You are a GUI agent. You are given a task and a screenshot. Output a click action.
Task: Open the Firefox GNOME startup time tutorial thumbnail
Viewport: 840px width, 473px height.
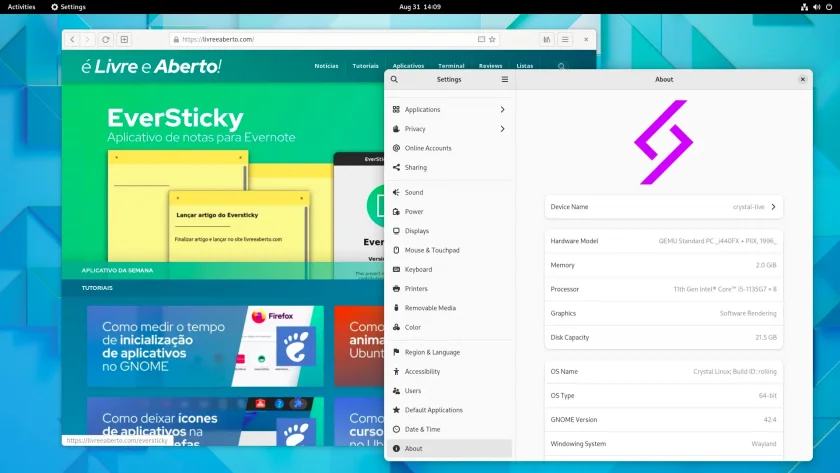205,346
